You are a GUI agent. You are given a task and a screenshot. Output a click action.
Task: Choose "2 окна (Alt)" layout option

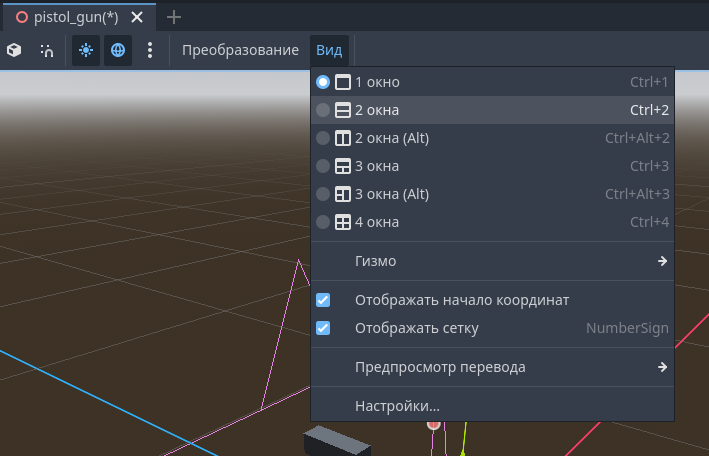coord(391,138)
